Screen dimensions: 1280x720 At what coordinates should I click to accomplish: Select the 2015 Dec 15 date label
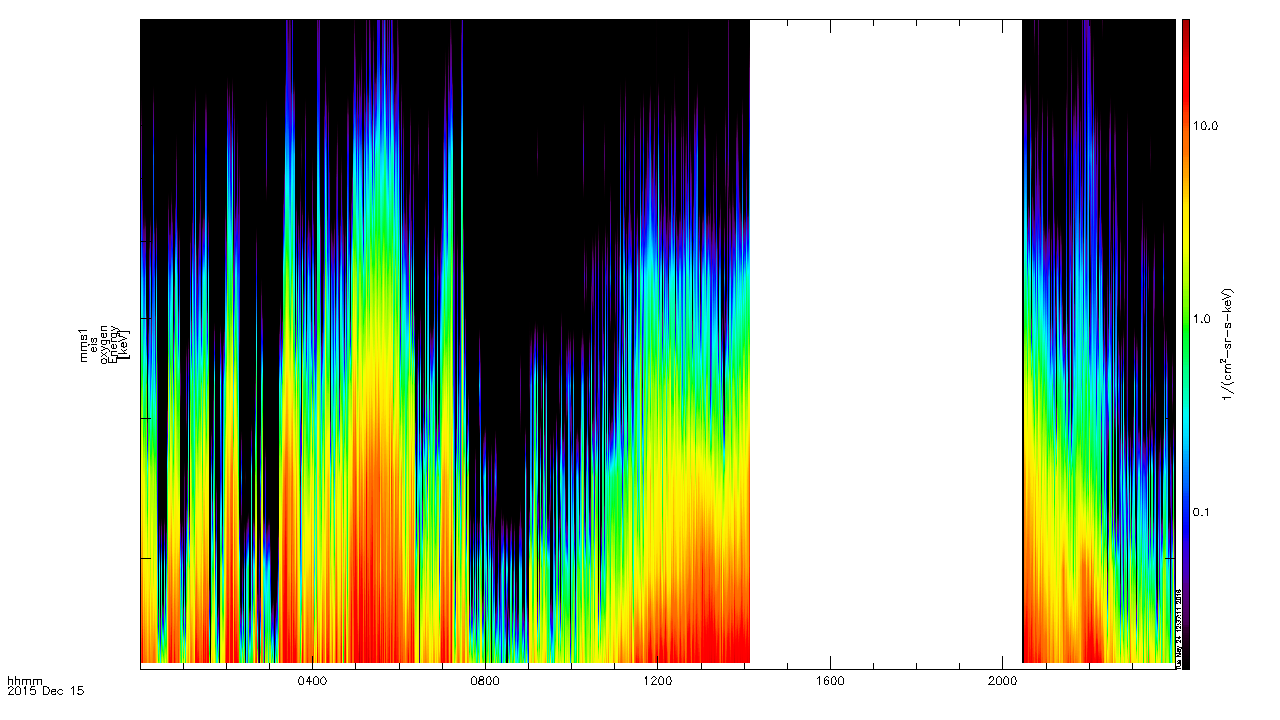[46, 690]
